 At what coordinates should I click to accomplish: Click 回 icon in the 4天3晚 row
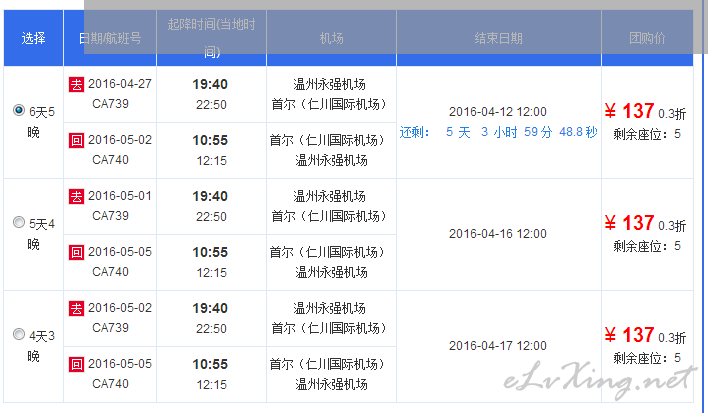76,364
